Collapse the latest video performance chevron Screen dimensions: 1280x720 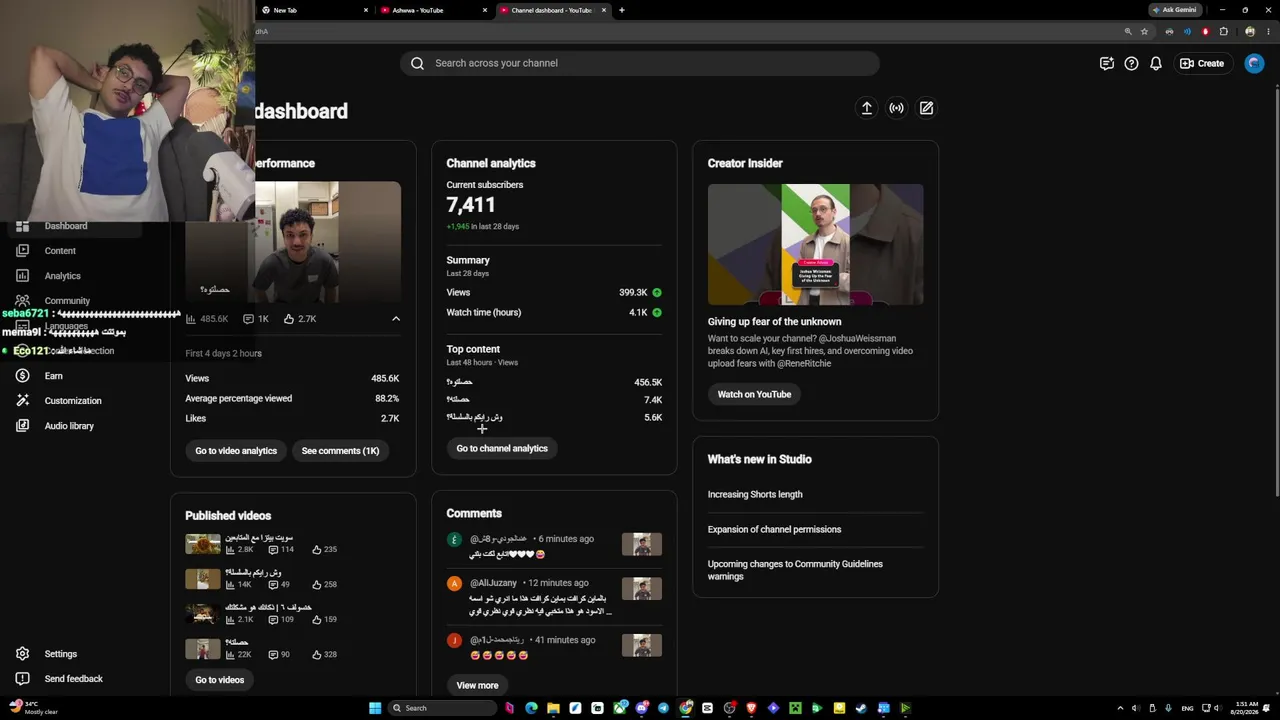pos(396,319)
